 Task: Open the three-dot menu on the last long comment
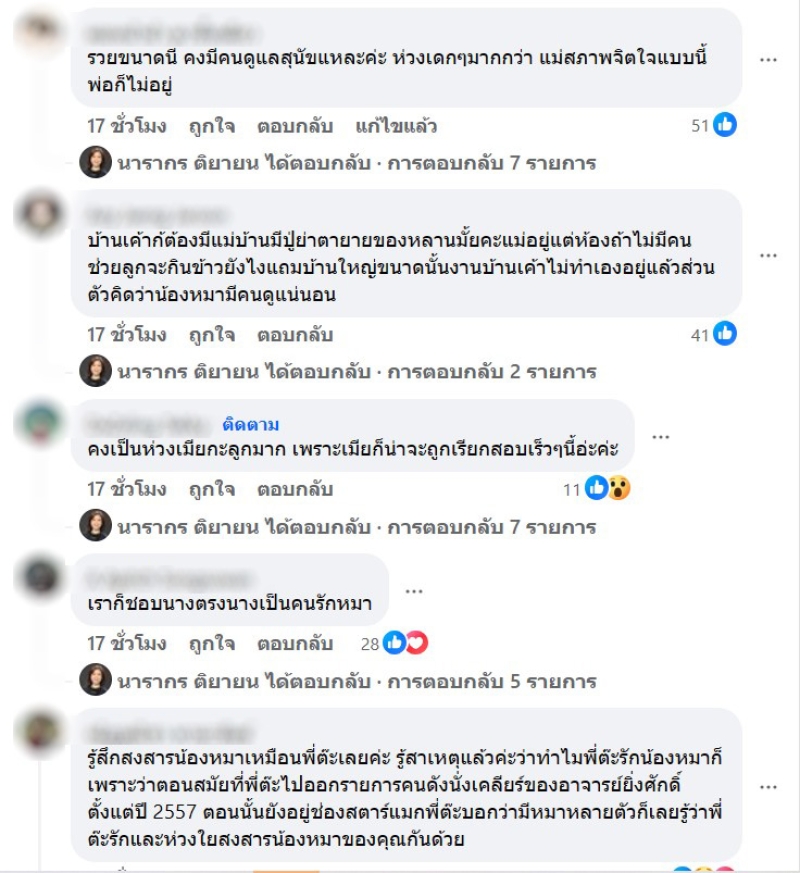pyautogui.click(x=768, y=787)
